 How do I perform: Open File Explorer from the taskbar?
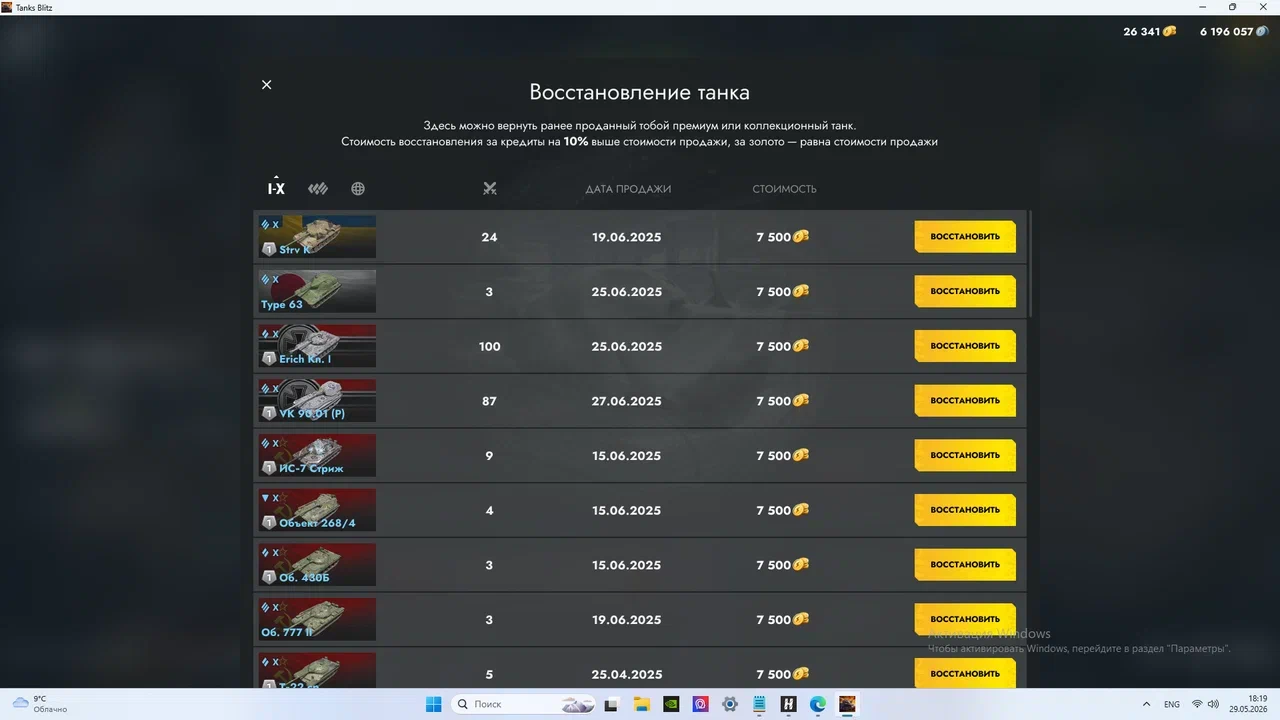coord(641,704)
